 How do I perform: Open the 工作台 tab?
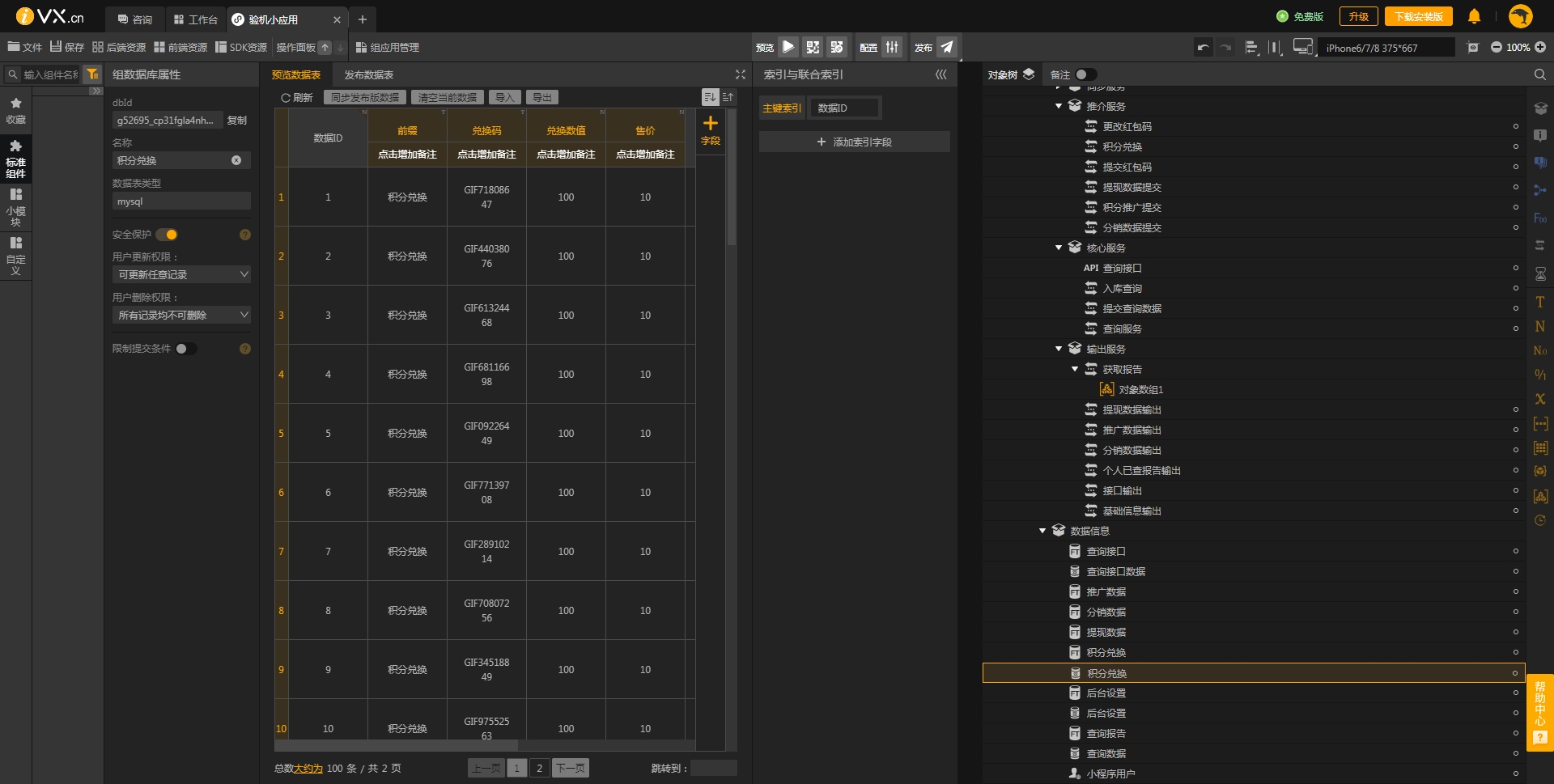[196, 19]
